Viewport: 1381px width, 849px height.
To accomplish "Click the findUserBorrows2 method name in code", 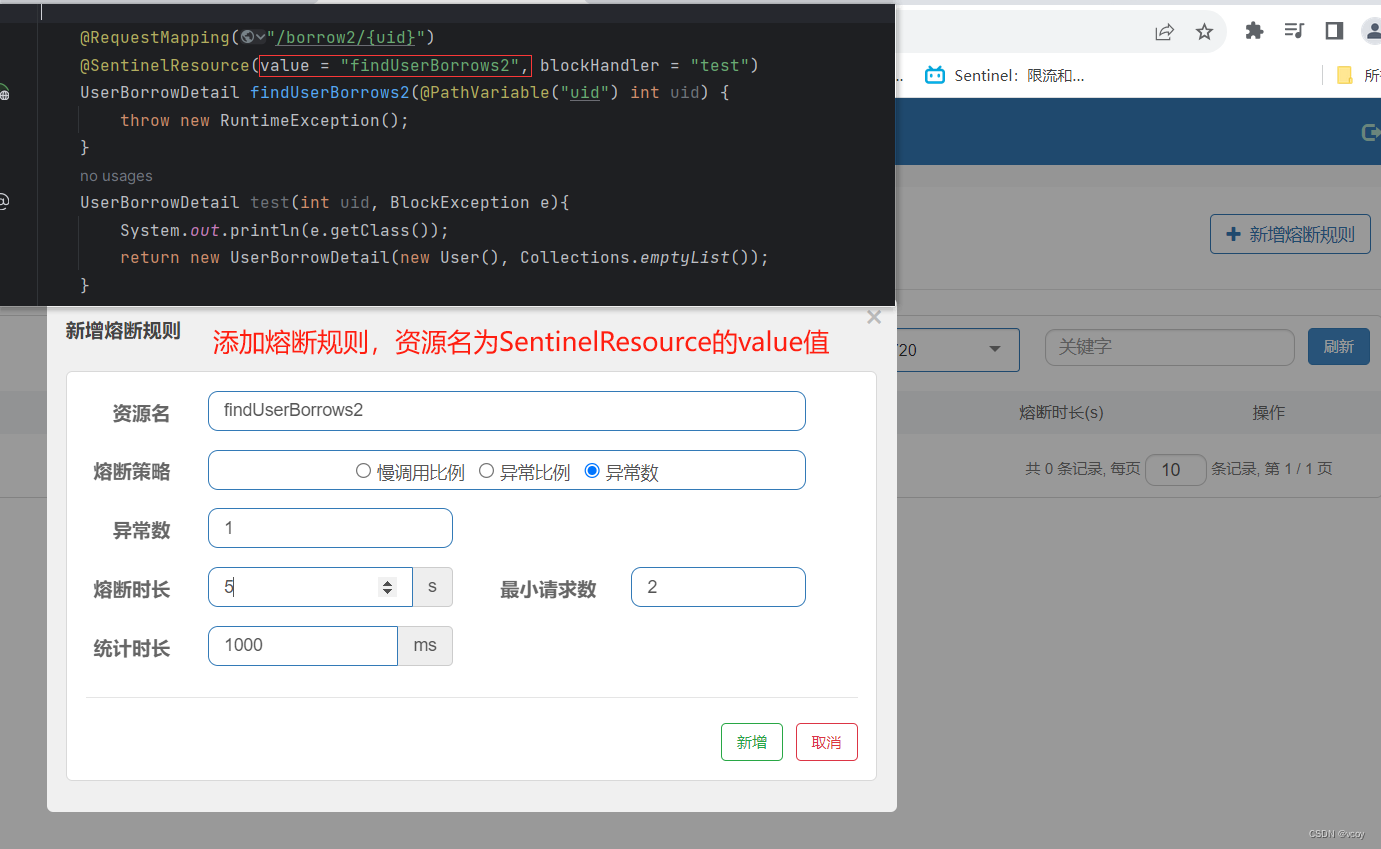I will [x=330, y=93].
